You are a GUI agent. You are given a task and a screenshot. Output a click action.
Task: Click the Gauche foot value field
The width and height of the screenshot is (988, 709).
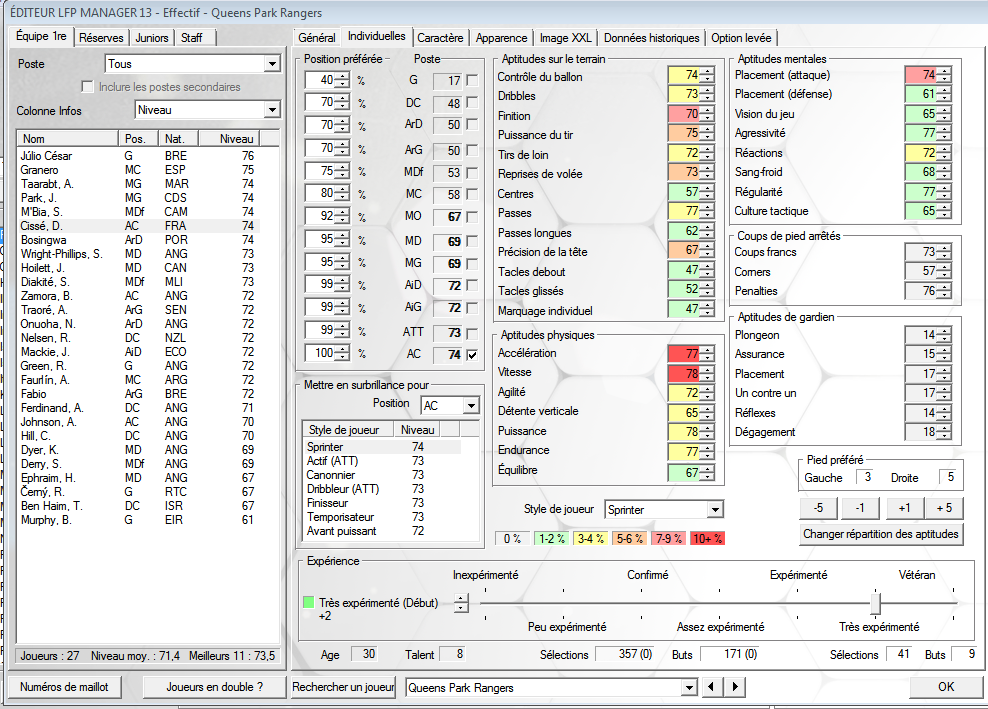(866, 477)
